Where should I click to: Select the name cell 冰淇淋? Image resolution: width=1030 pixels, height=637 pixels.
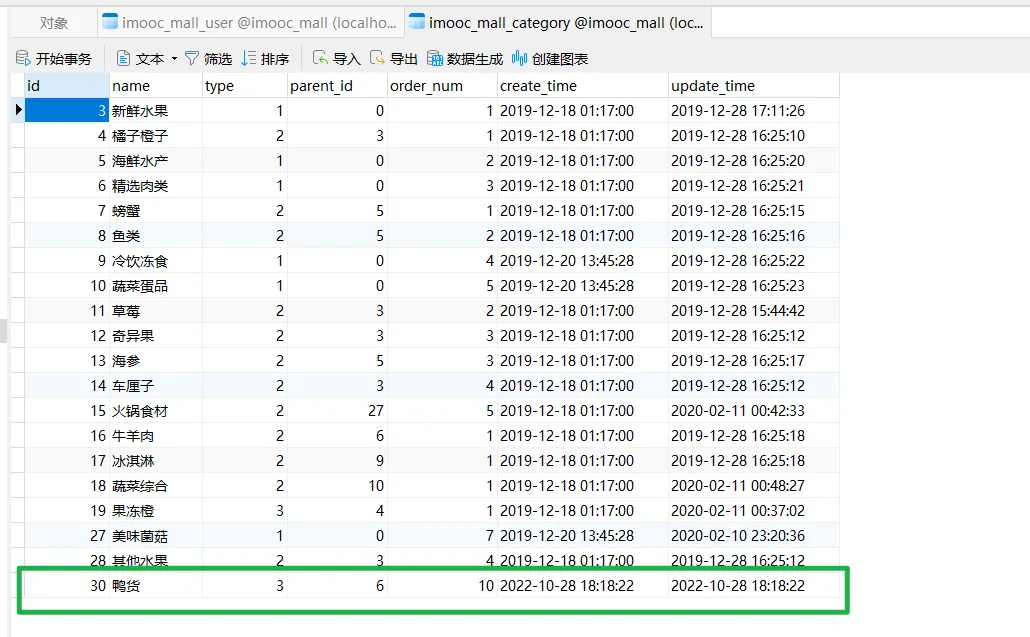pyautogui.click(x=156, y=460)
